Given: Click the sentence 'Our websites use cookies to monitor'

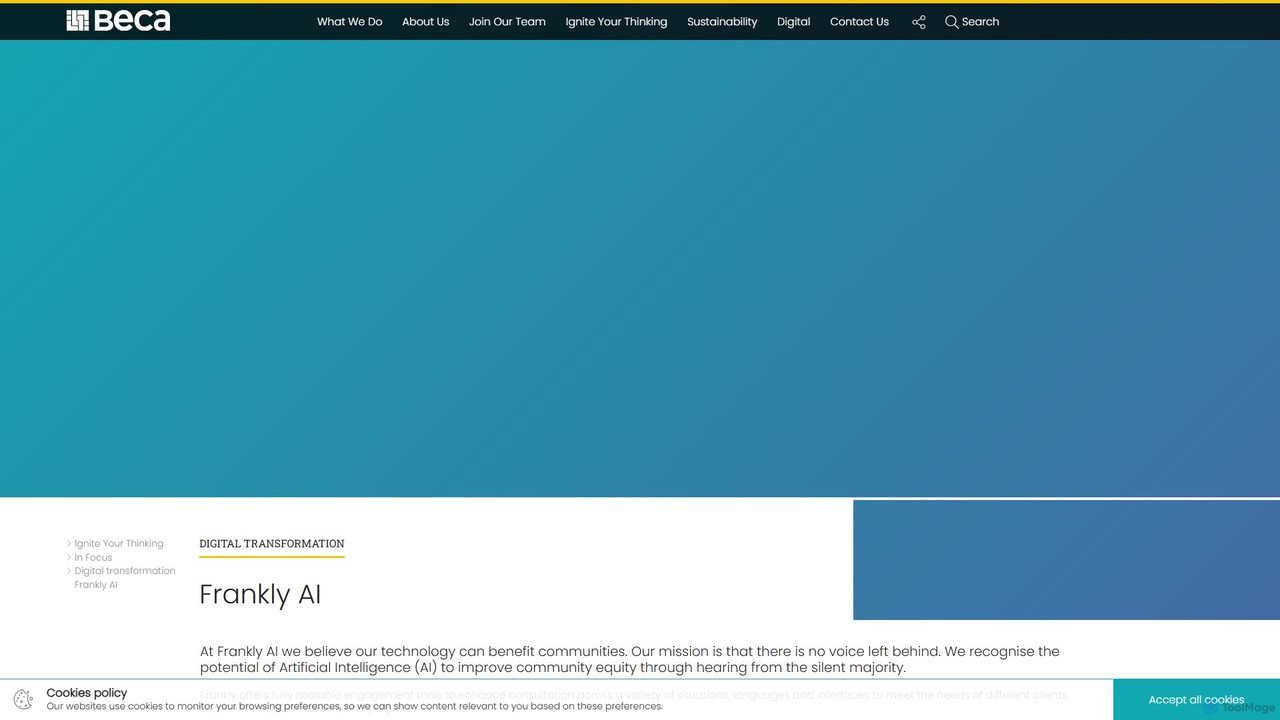Looking at the screenshot, I should [354, 706].
